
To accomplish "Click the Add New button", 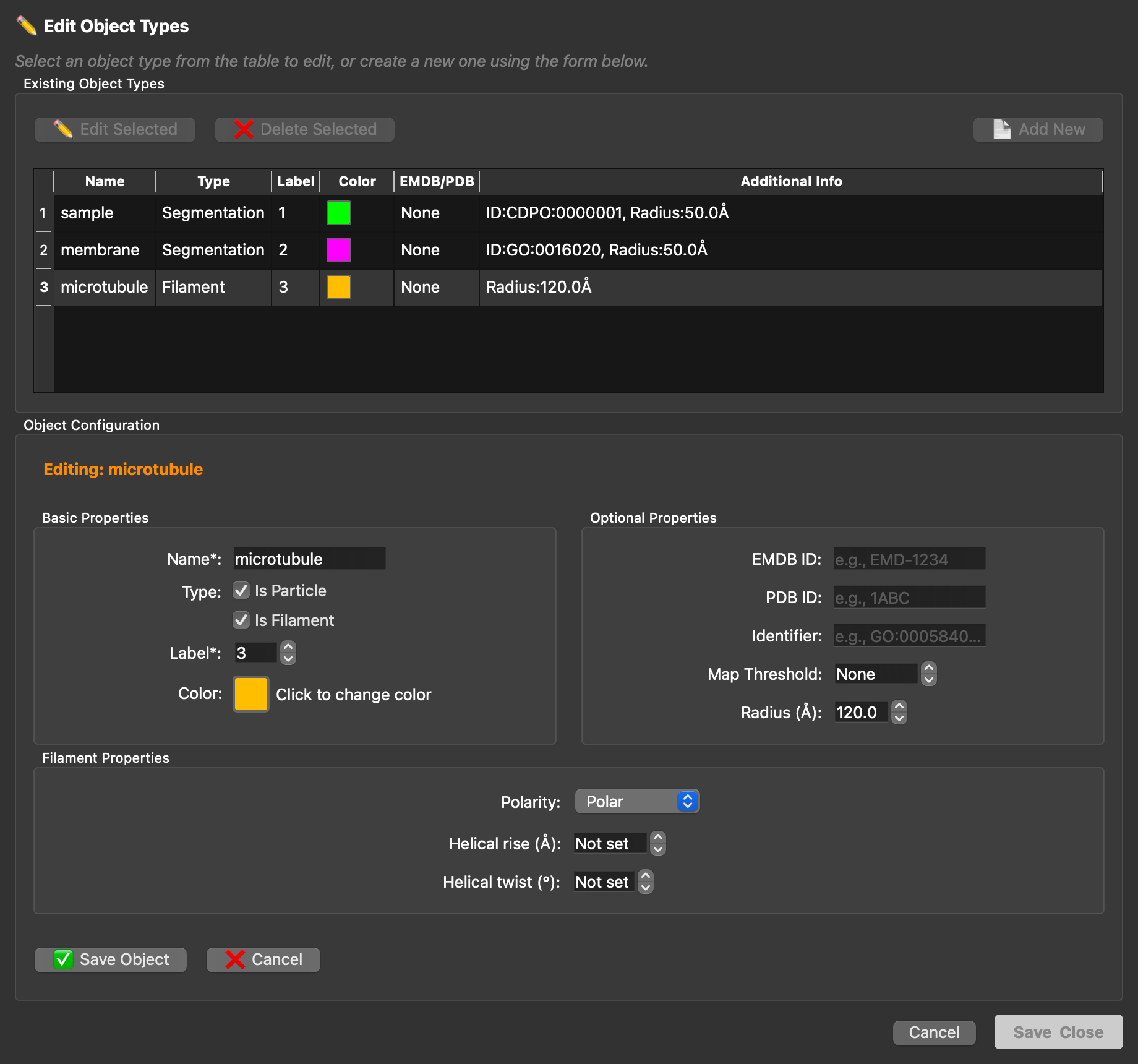I will [x=1038, y=129].
